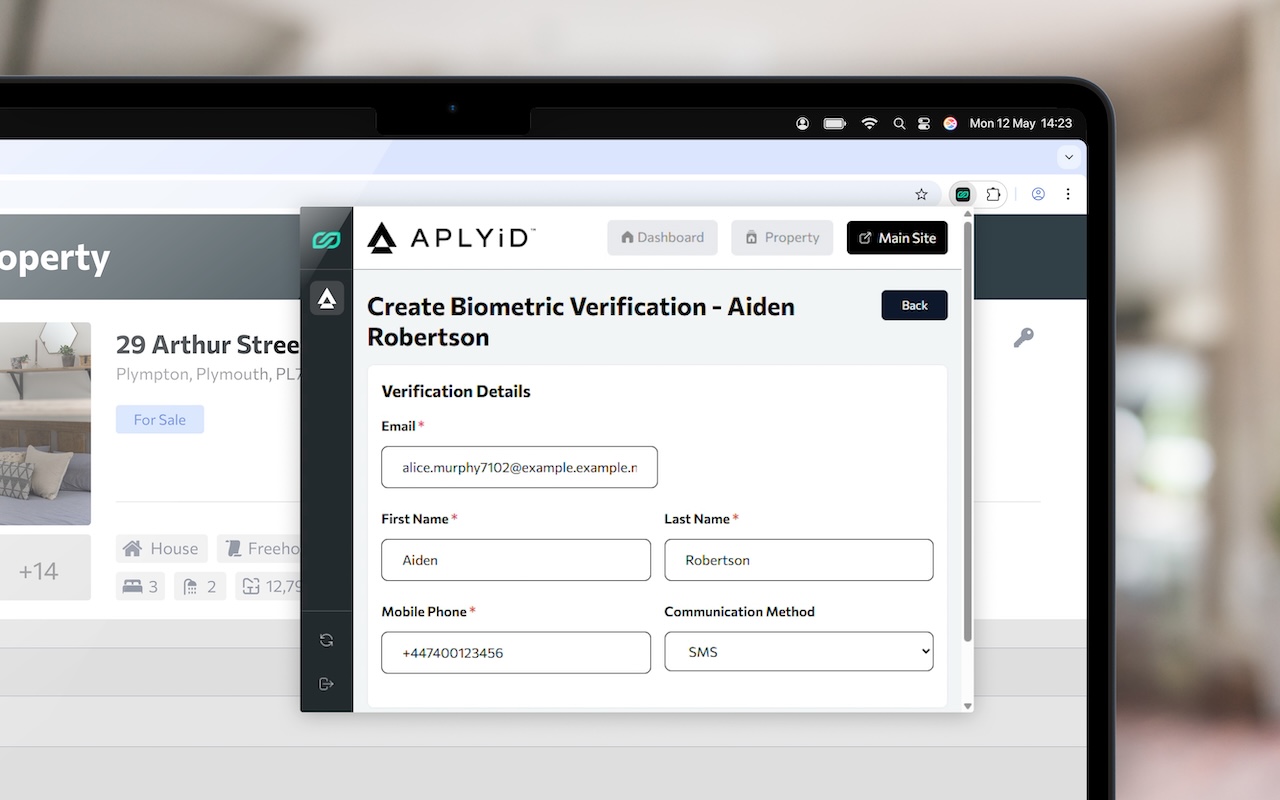Click the bathrooms count tag showing 2
The height and width of the screenshot is (800, 1280).
[x=200, y=586]
